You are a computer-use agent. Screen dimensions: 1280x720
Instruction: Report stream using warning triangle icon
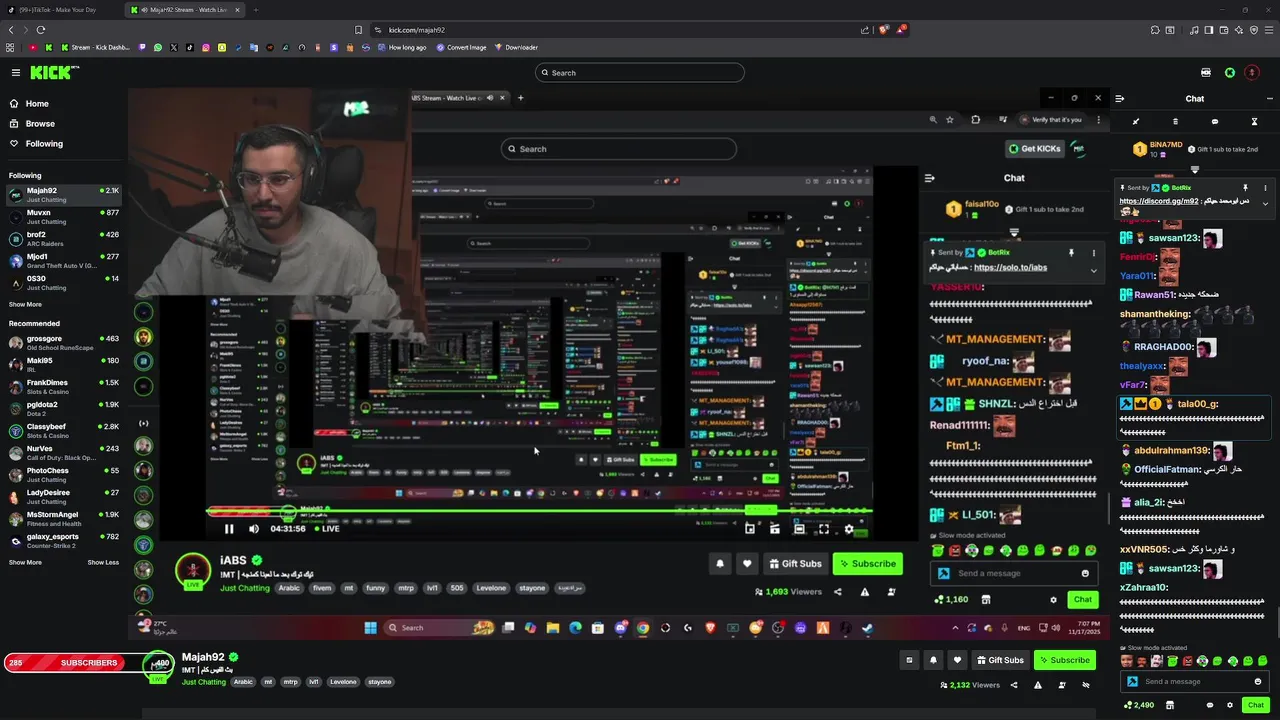click(x=1038, y=685)
